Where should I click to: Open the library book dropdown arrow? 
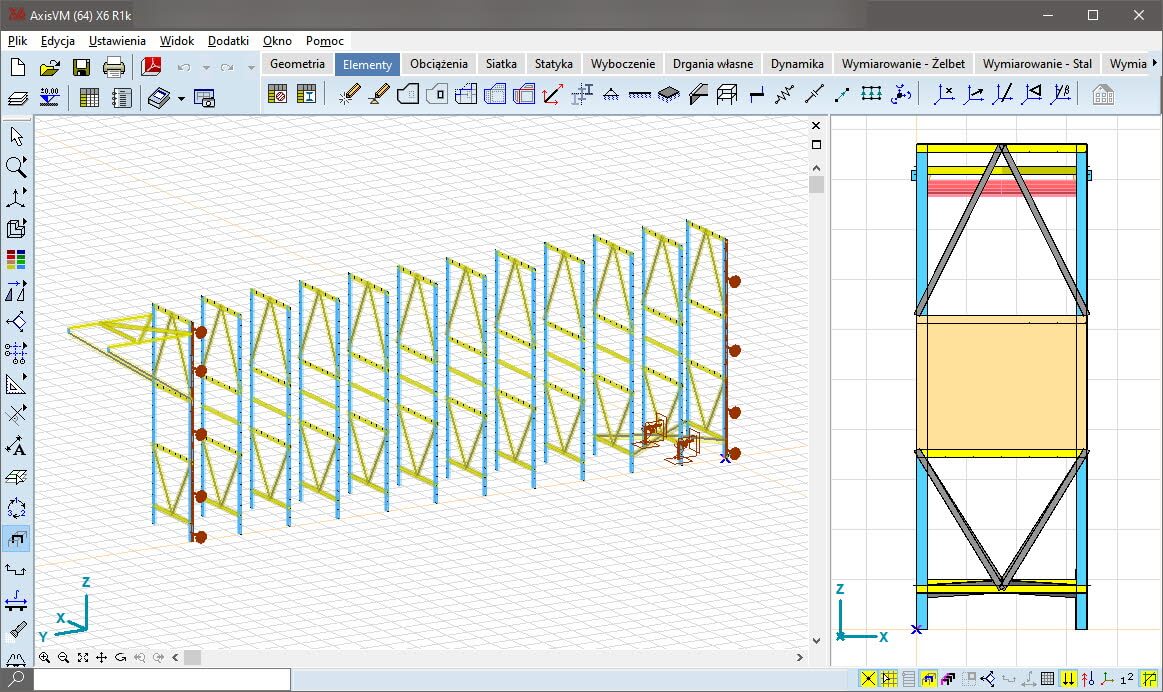[181, 98]
